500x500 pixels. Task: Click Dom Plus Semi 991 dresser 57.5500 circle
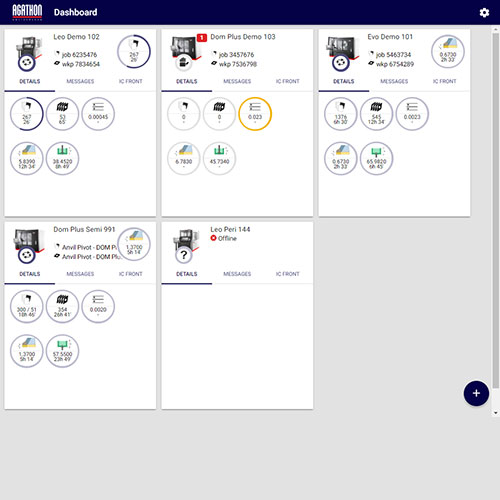click(x=62, y=351)
